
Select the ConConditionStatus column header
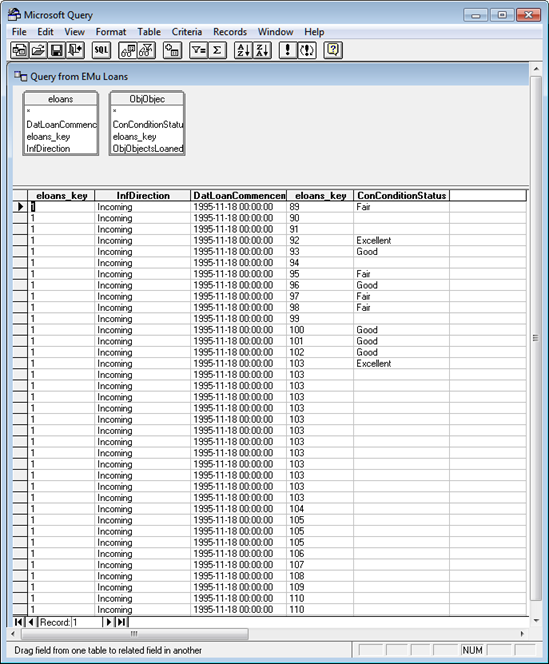coord(402,196)
